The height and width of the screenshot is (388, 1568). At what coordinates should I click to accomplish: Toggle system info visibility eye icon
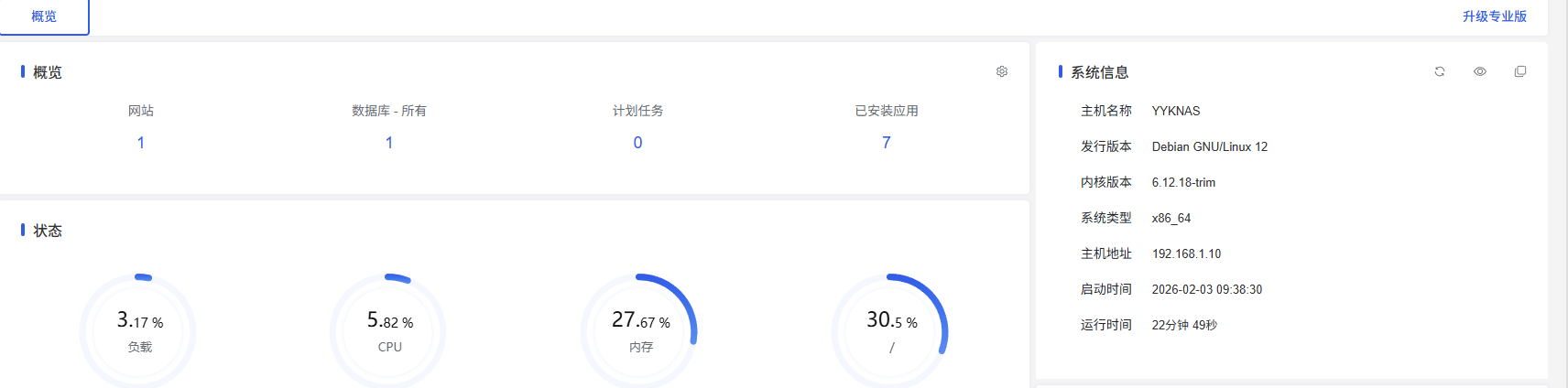[x=1480, y=71]
